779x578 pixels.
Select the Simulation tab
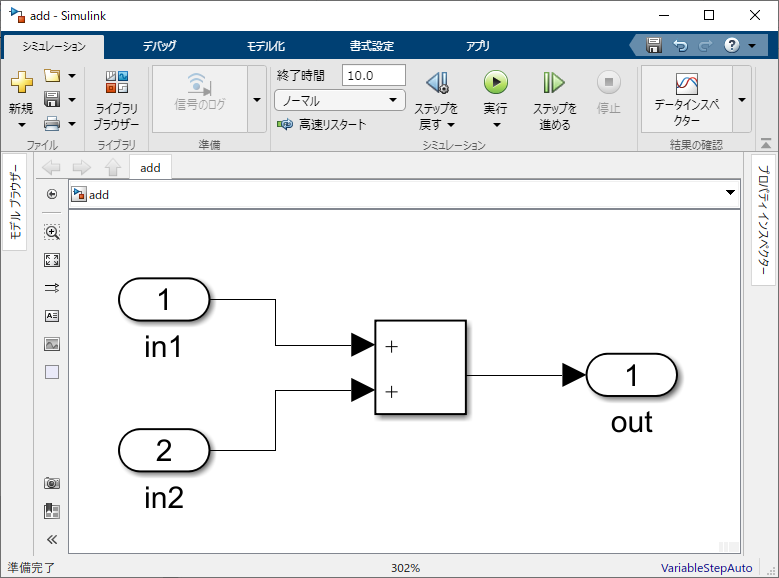[54, 47]
